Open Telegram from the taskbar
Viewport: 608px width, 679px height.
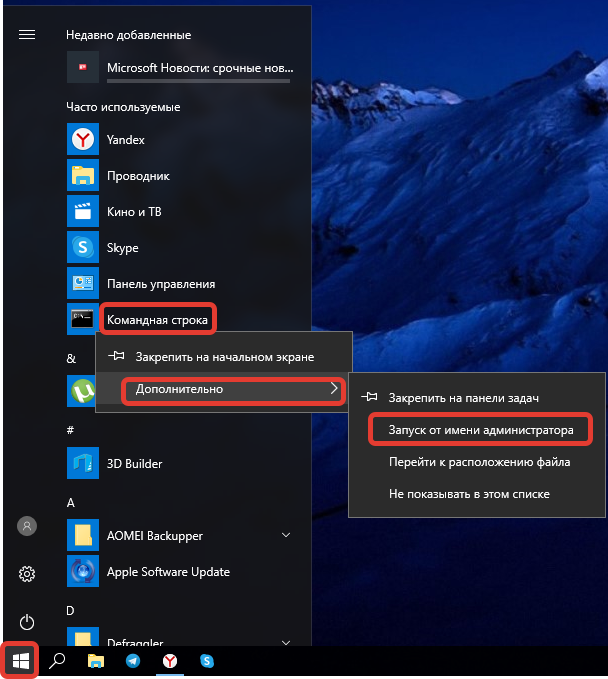(x=133, y=661)
